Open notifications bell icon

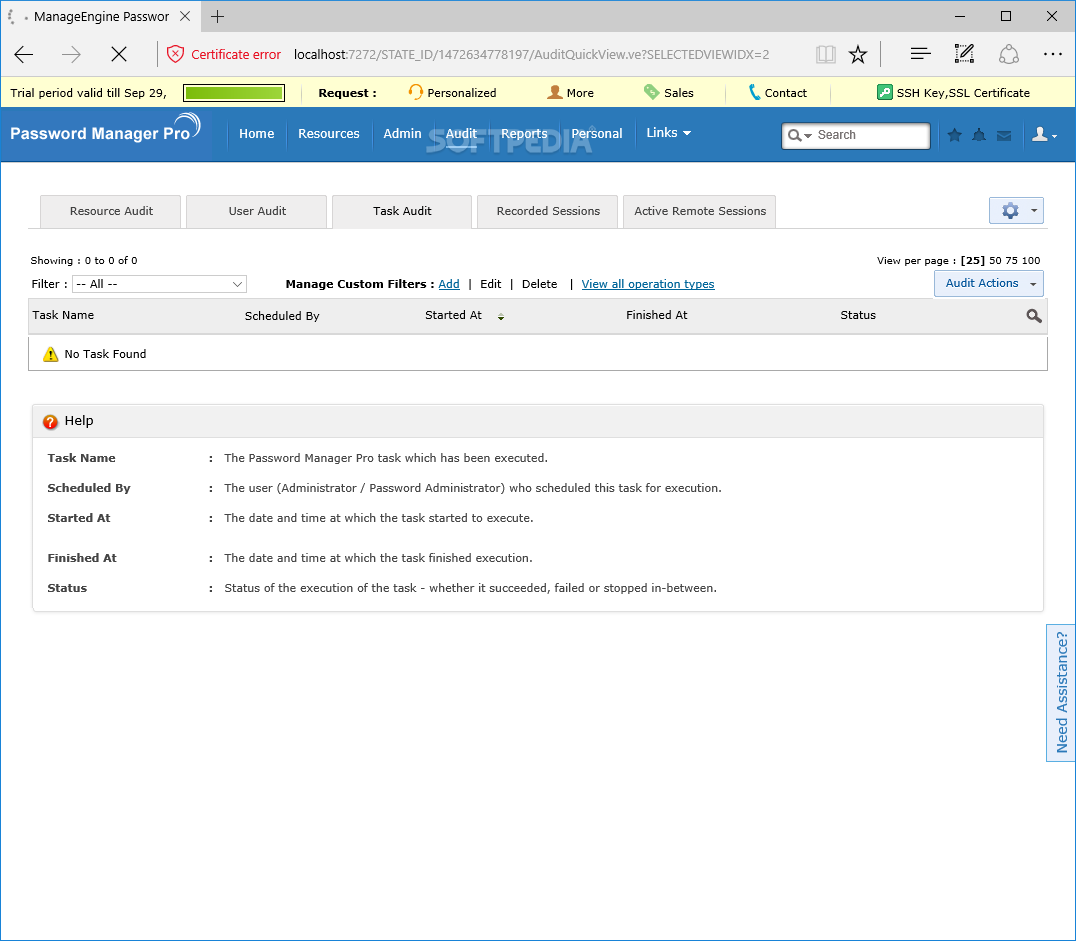click(x=979, y=135)
